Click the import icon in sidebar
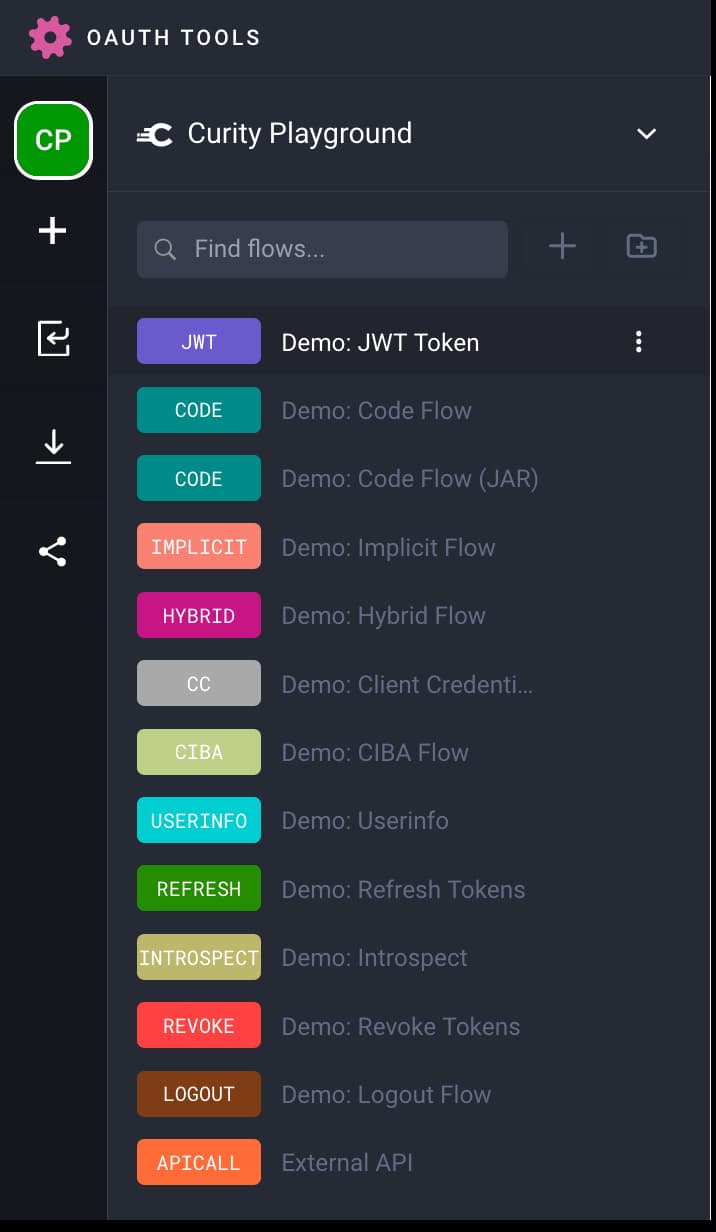This screenshot has height=1232, width=716. click(53, 339)
